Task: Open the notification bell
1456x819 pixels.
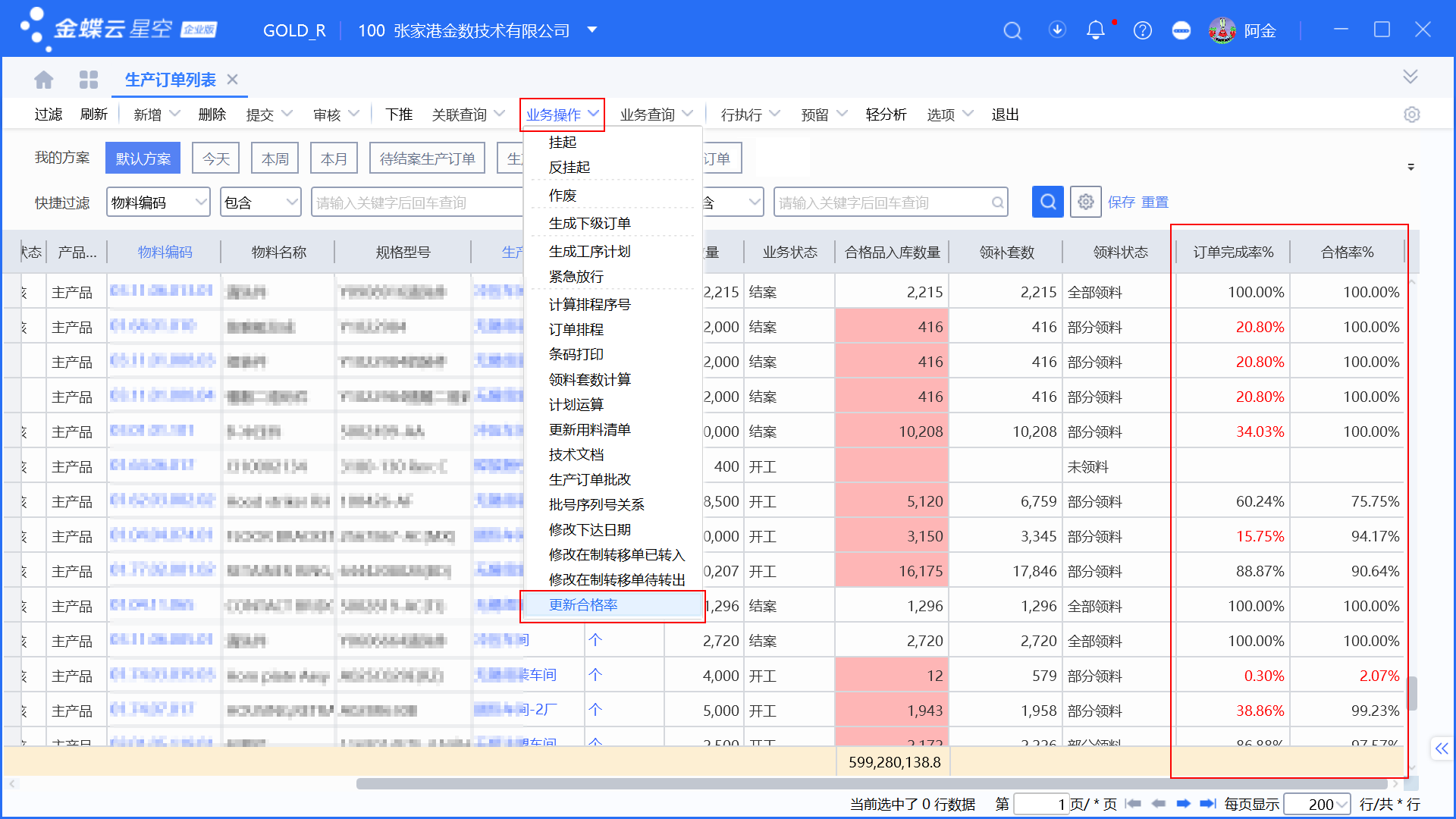Action: [x=1096, y=30]
